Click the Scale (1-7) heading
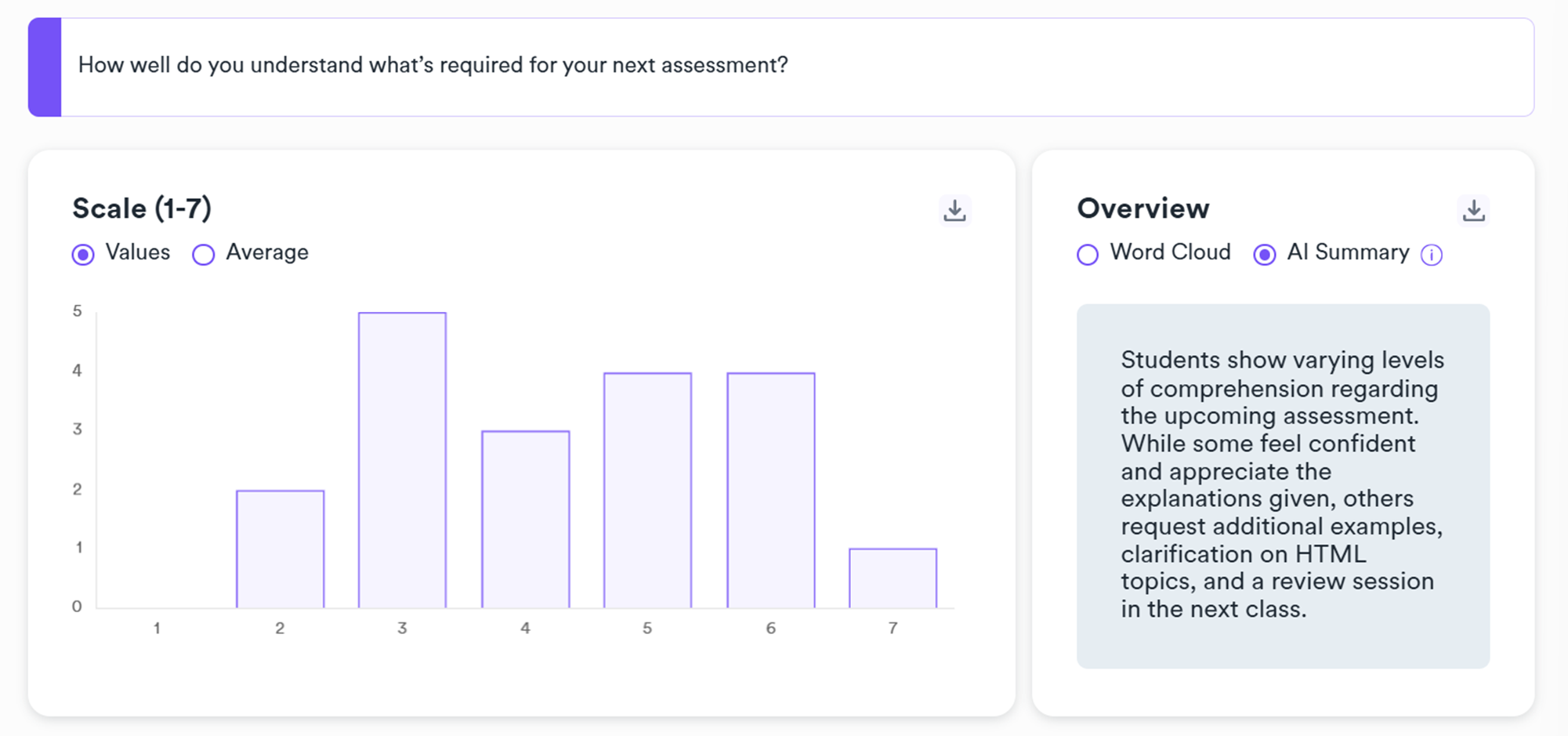Image resolution: width=1568 pixels, height=736 pixels. (142, 208)
